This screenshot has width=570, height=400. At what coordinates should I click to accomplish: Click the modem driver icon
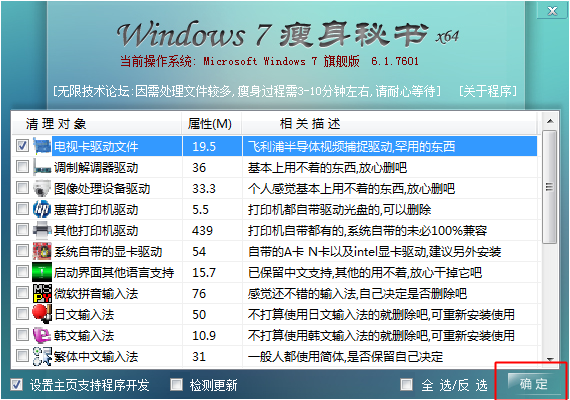pyautogui.click(x=42, y=167)
